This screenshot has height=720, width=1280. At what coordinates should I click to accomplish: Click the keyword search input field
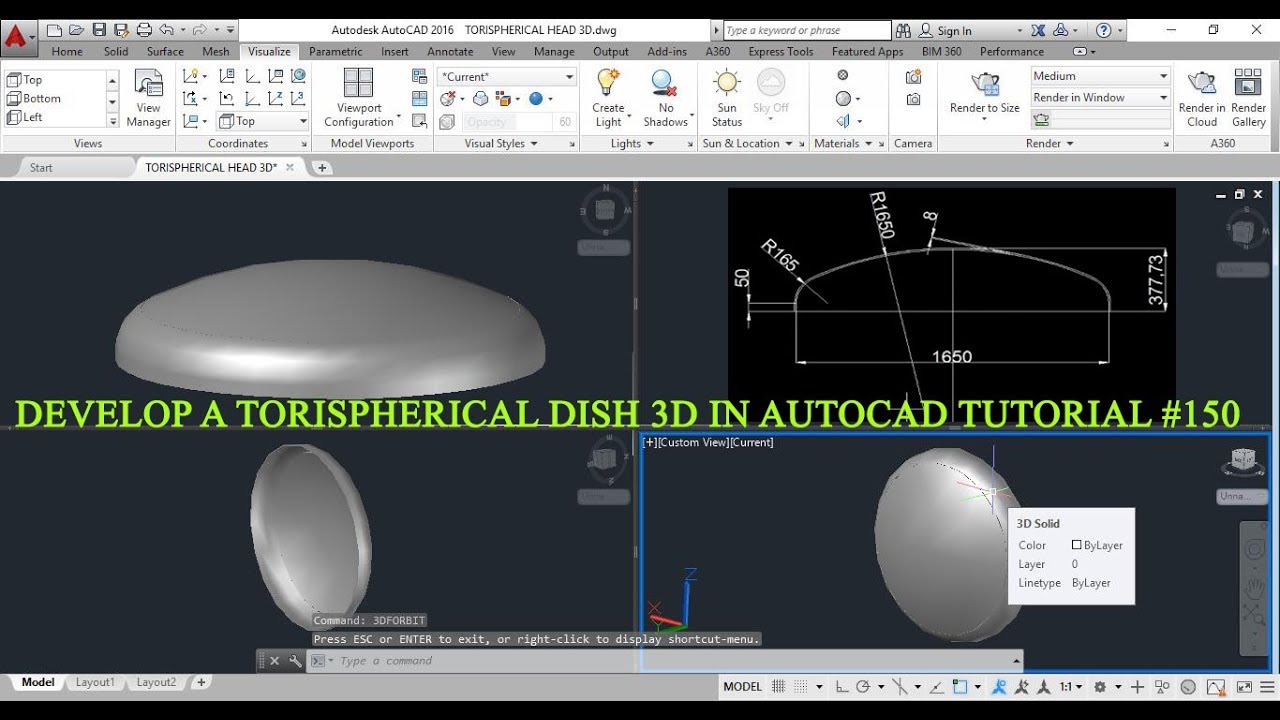806,31
